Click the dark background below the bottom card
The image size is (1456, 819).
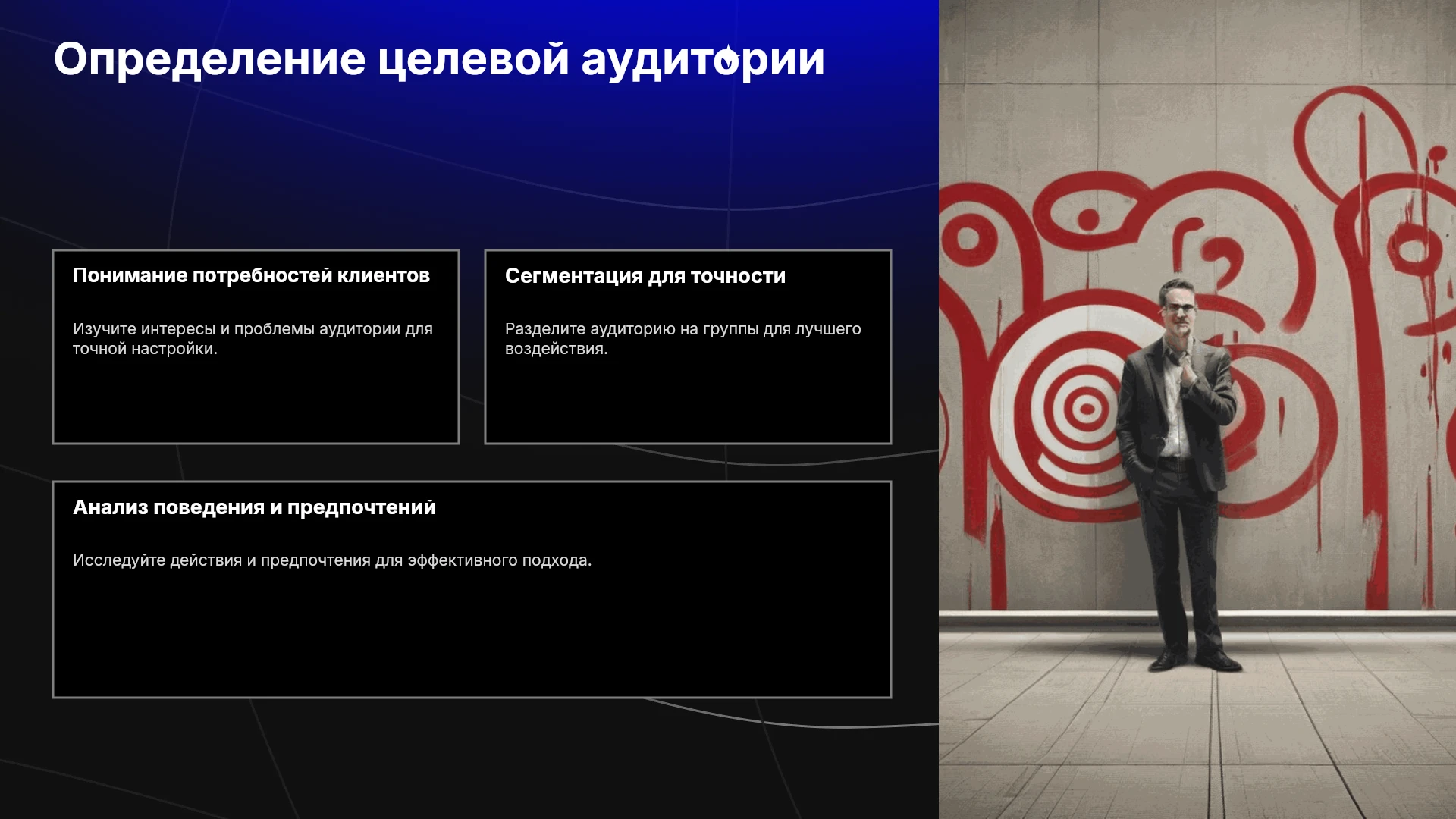(470, 758)
